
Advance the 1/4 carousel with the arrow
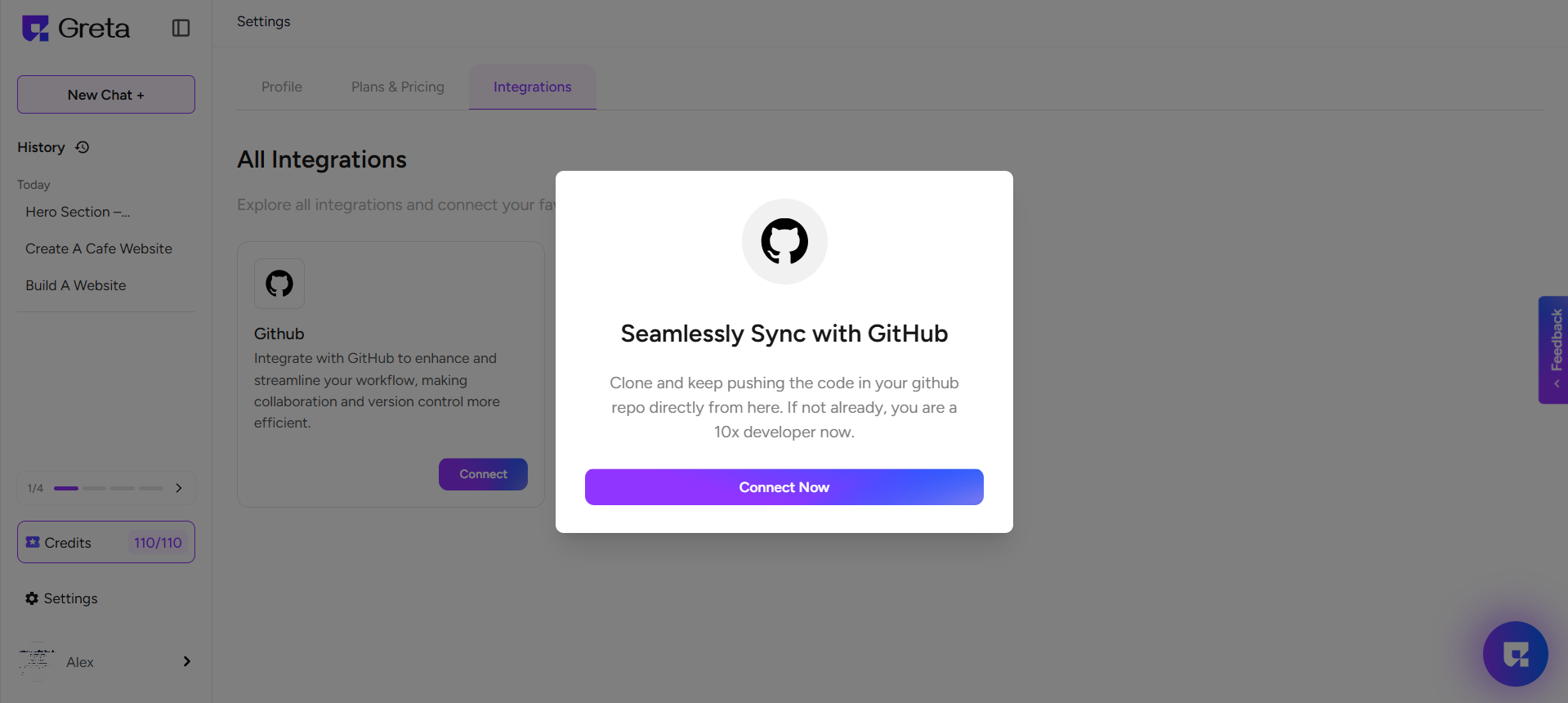[x=179, y=488]
